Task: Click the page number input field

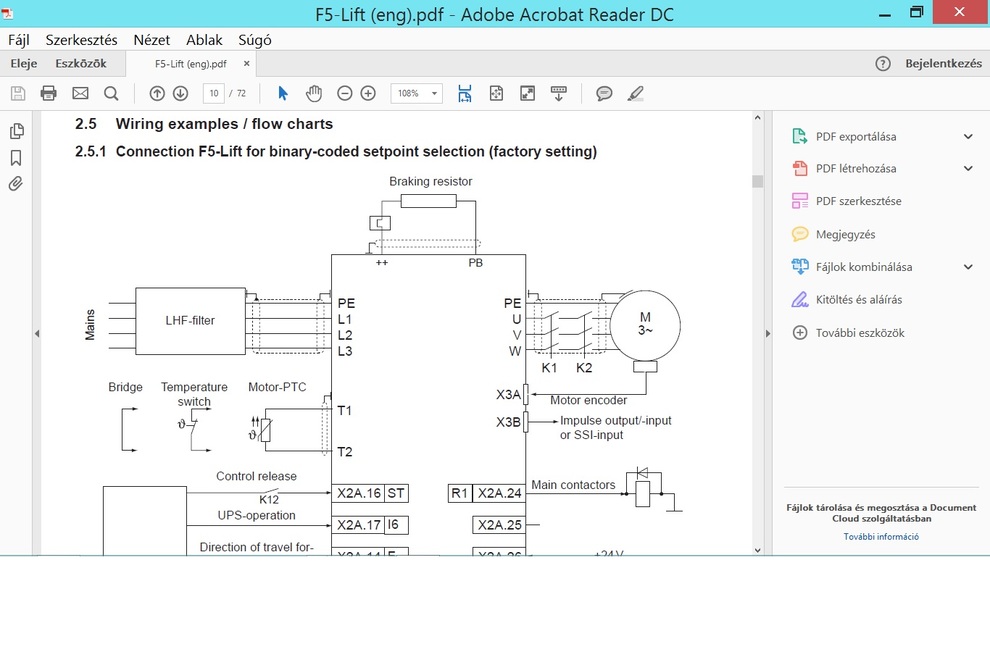Action: pos(213,93)
